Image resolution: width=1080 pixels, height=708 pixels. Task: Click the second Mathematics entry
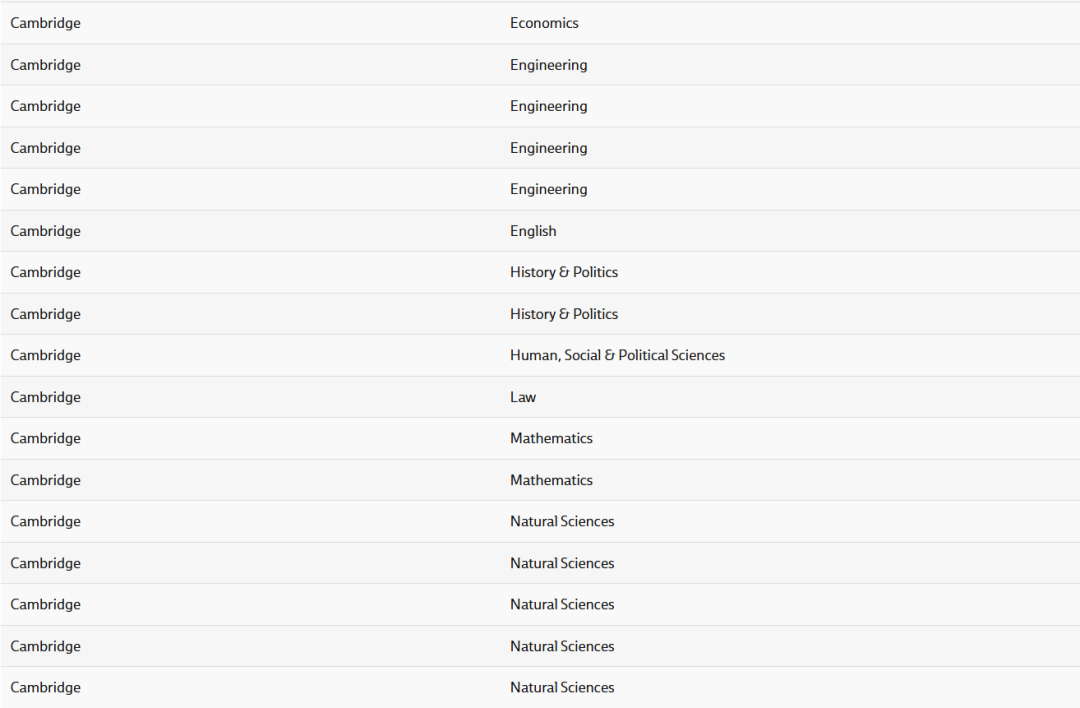click(551, 480)
